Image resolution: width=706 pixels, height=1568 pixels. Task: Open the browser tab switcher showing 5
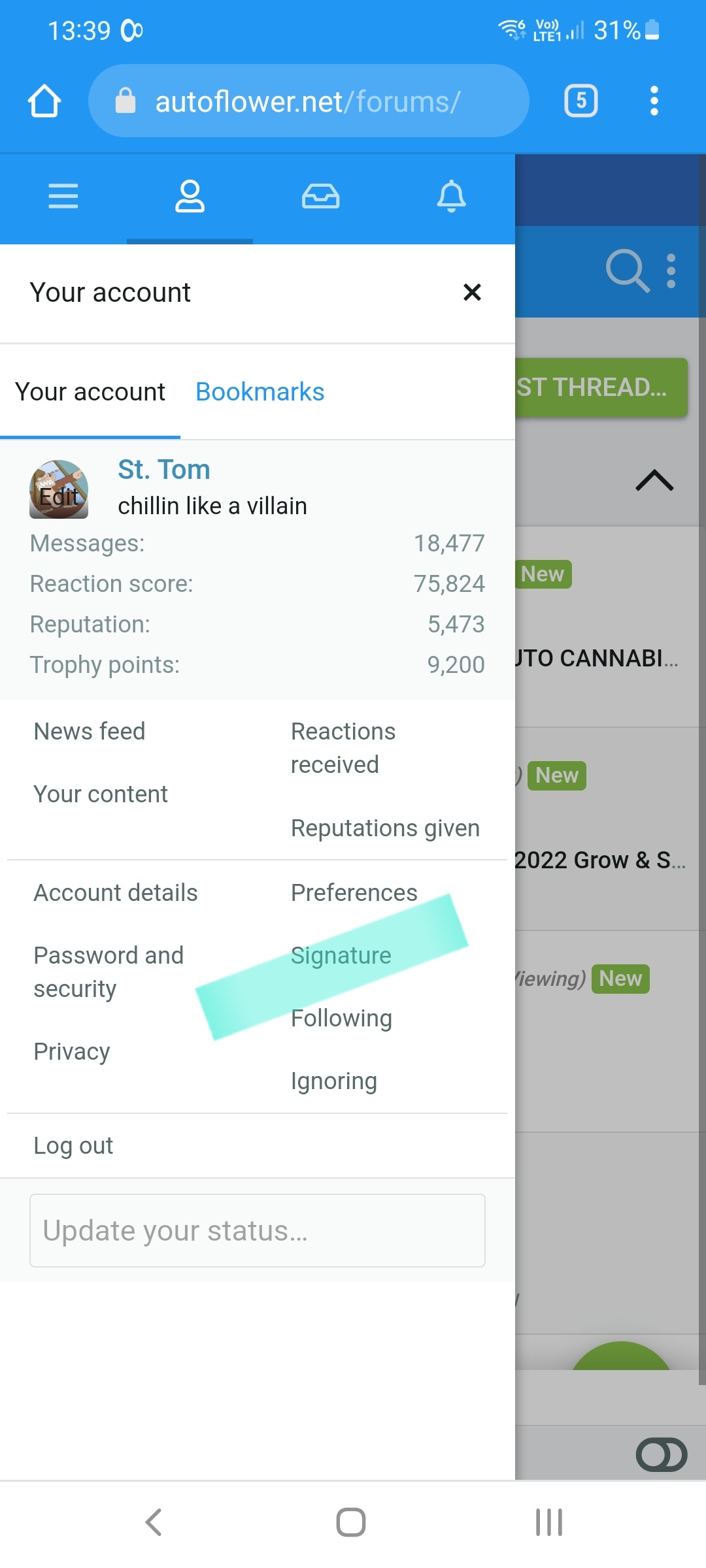[x=580, y=101]
